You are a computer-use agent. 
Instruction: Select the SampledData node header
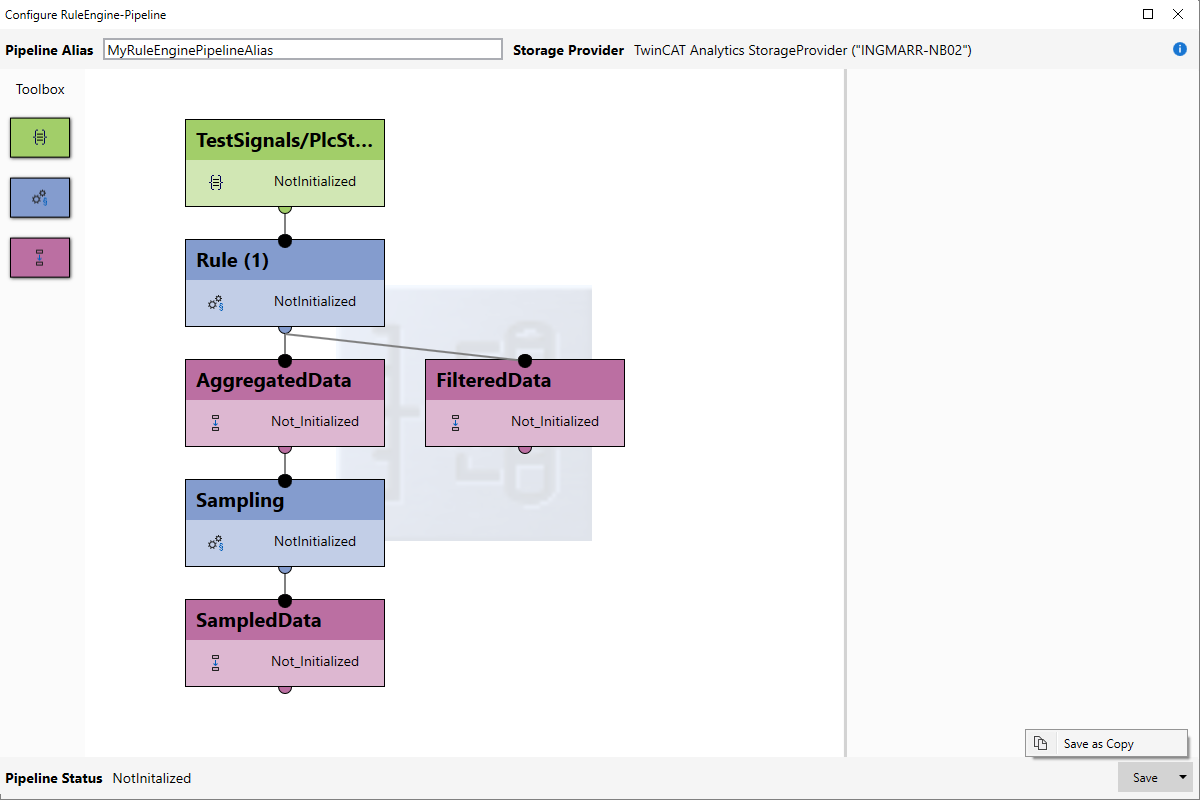[x=285, y=620]
